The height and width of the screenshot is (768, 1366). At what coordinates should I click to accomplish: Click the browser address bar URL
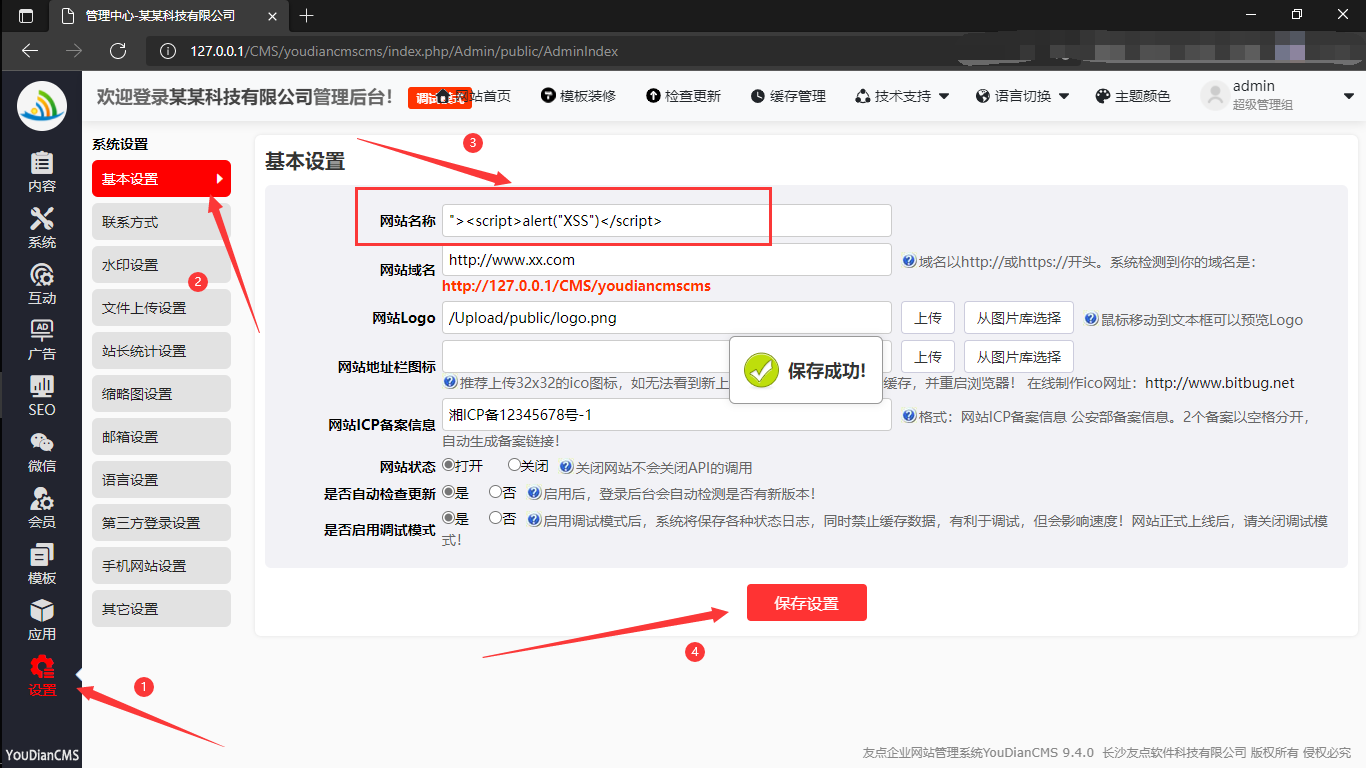click(404, 51)
